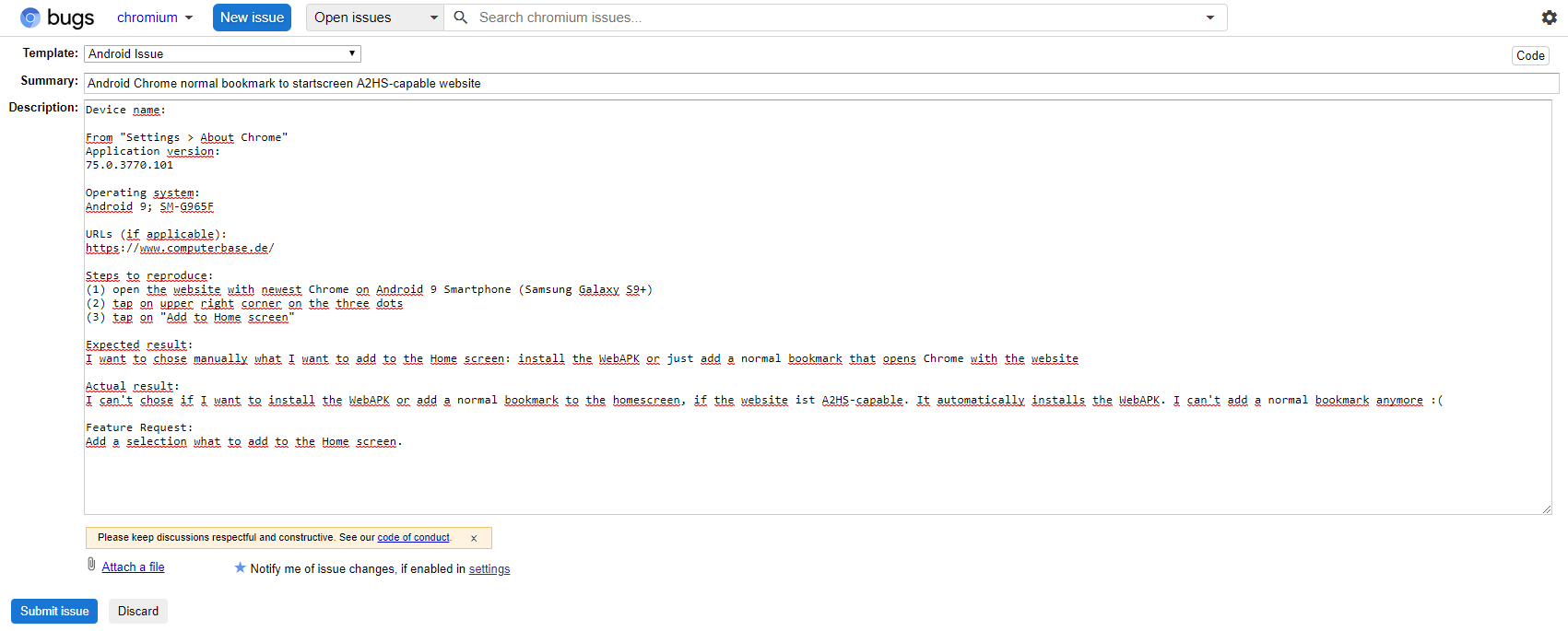Click the version text '75.0.3770.101'
The width and height of the screenshot is (1568, 631).
click(x=129, y=165)
